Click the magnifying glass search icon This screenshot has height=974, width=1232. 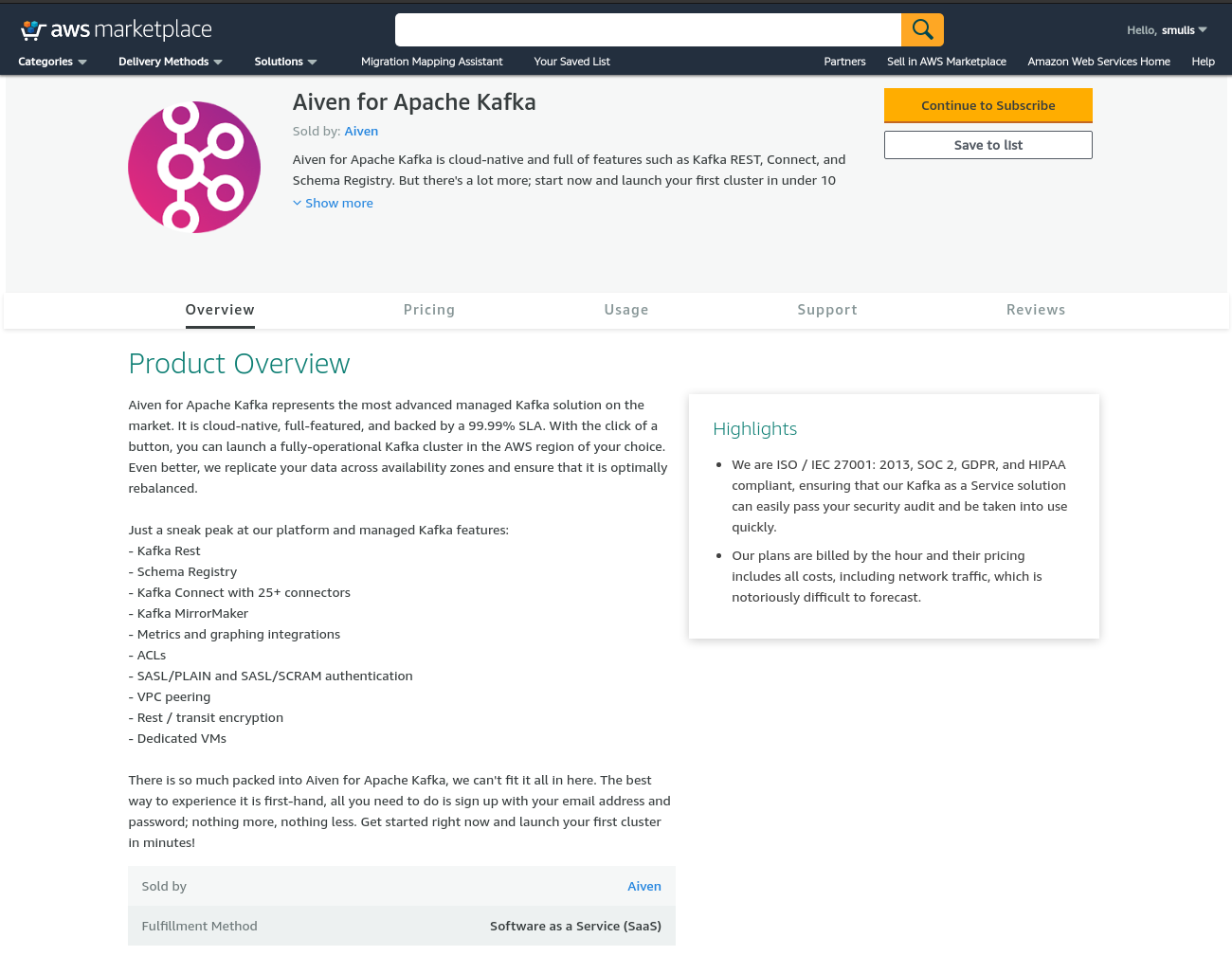click(x=921, y=29)
